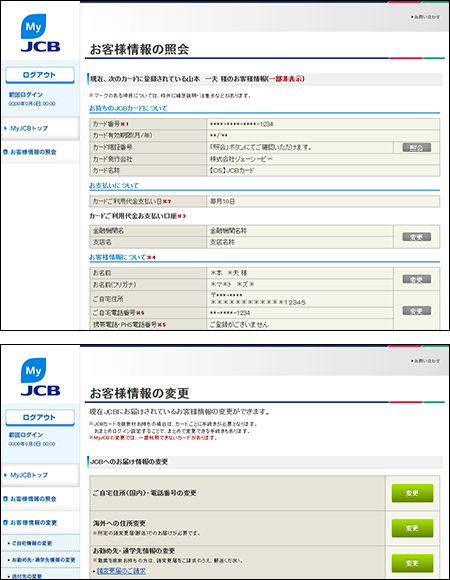Open 諸変更届のご請求 link

pos(121,571)
